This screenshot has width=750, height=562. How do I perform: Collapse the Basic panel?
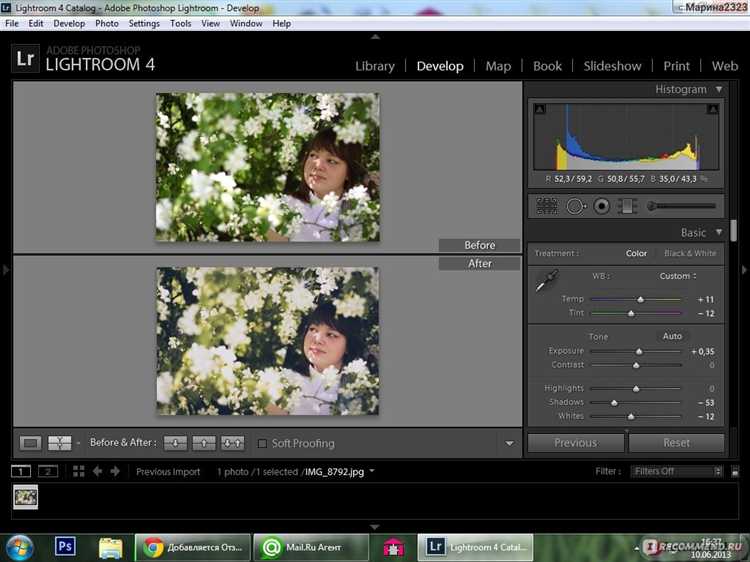719,232
